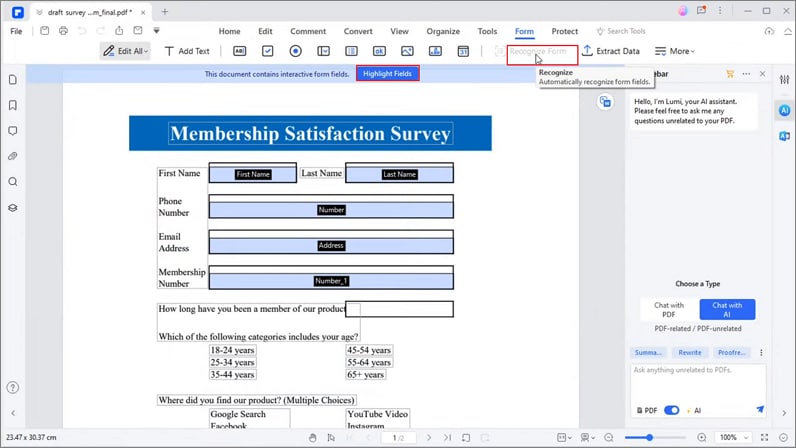Click the Extract Data button
The width and height of the screenshot is (796, 448).
(611, 51)
